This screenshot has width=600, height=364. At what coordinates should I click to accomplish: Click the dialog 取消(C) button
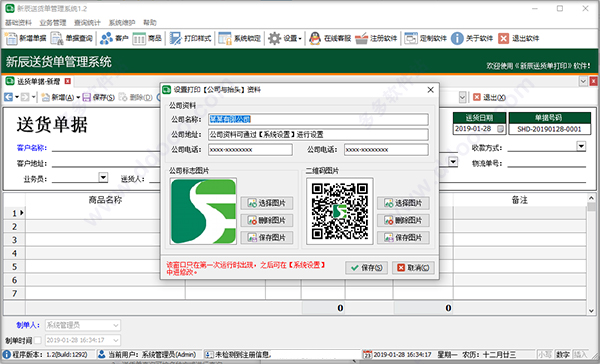413,268
